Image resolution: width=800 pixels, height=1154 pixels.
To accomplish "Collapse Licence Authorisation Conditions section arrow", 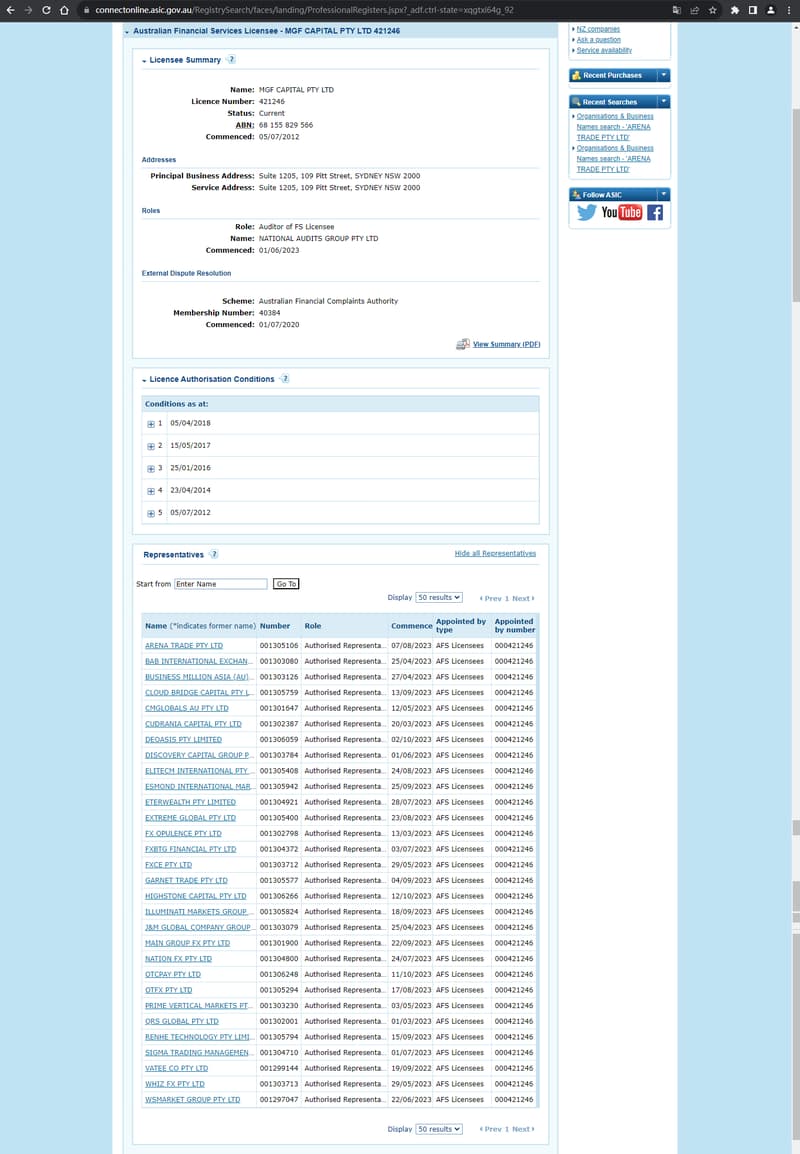I will [144, 380].
